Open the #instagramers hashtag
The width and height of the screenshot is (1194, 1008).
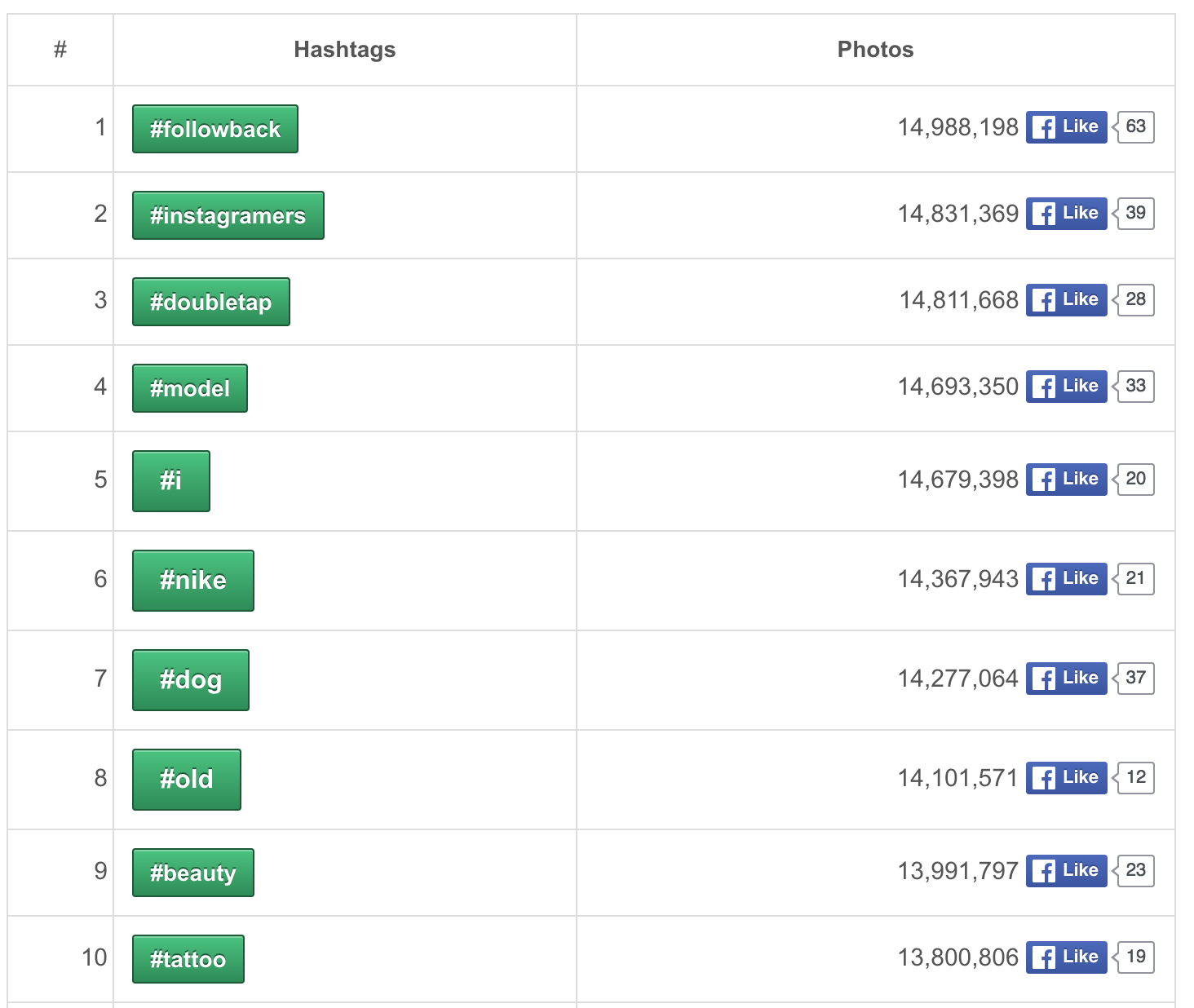click(x=228, y=214)
